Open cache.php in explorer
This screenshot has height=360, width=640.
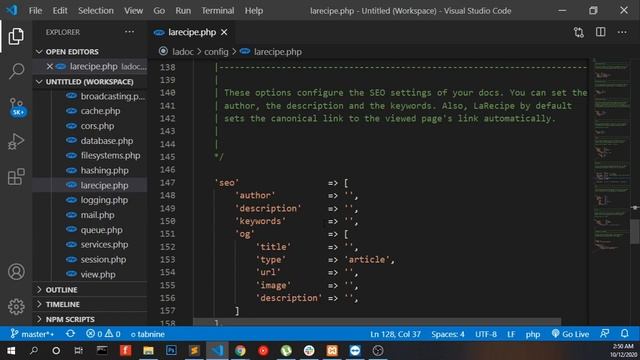(99, 111)
